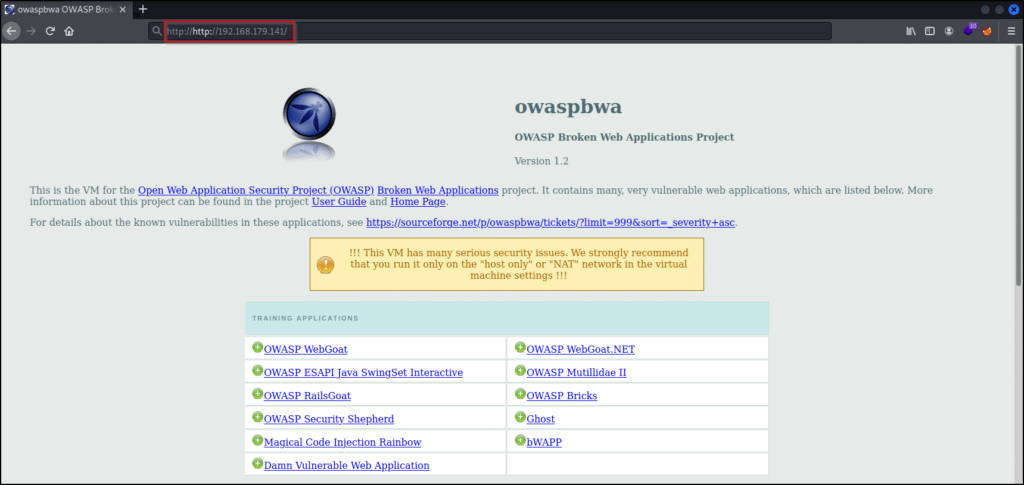Click the browser back arrow button

pos(11,31)
